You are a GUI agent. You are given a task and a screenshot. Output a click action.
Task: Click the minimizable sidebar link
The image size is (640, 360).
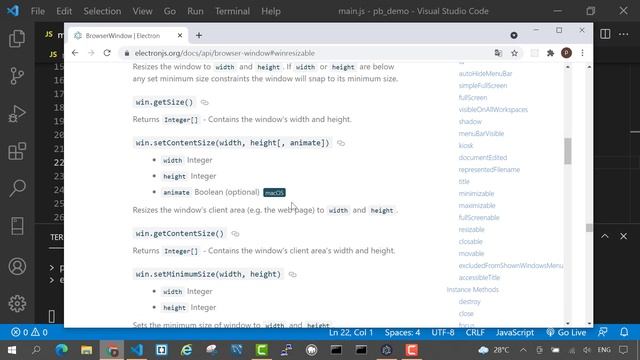pos(476,194)
